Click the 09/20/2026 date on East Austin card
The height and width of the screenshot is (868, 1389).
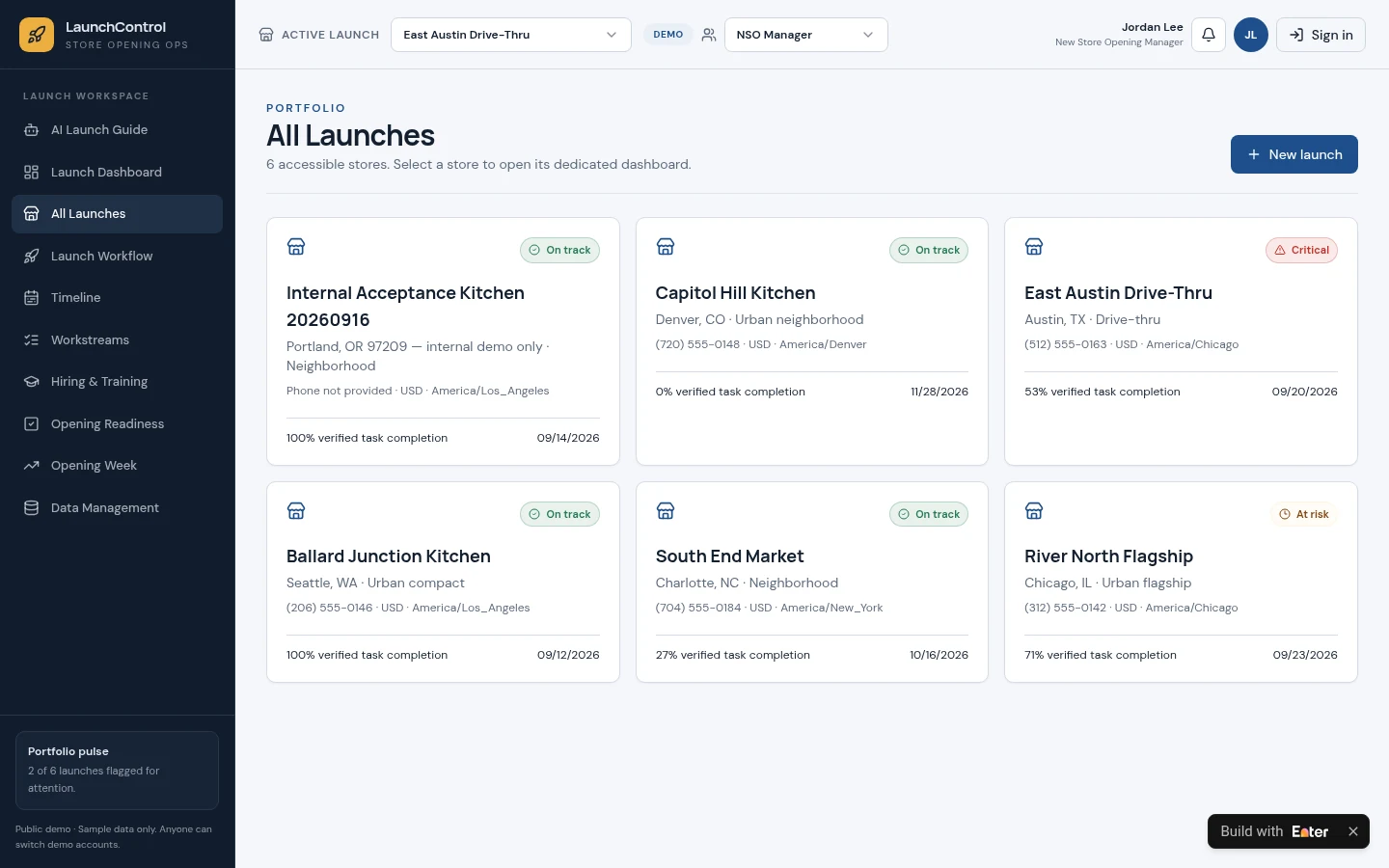click(1304, 392)
